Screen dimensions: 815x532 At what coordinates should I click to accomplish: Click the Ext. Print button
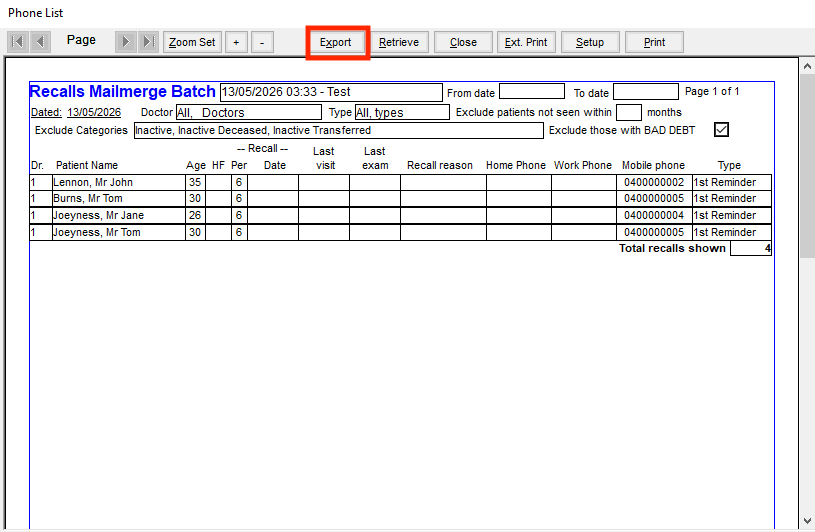coord(526,42)
